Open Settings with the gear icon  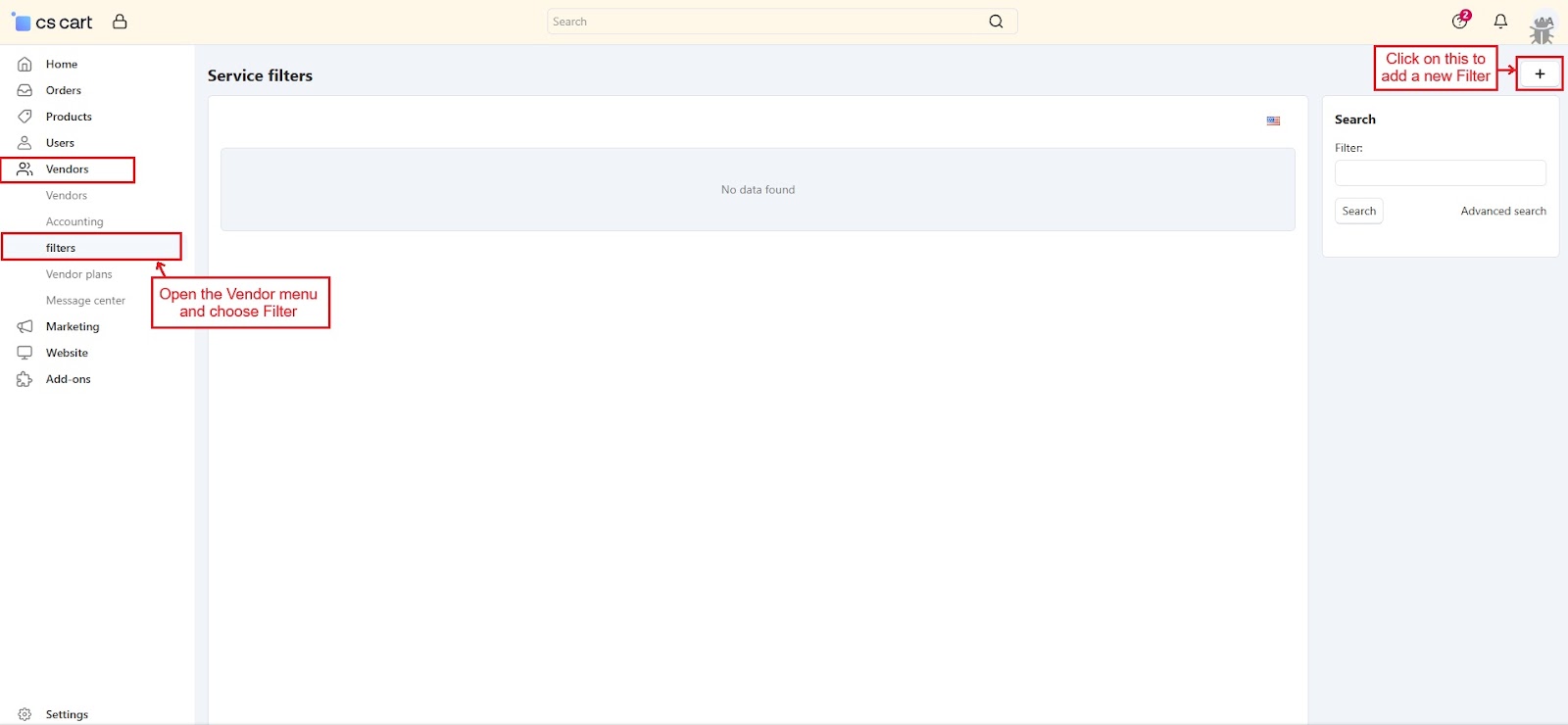tap(25, 714)
